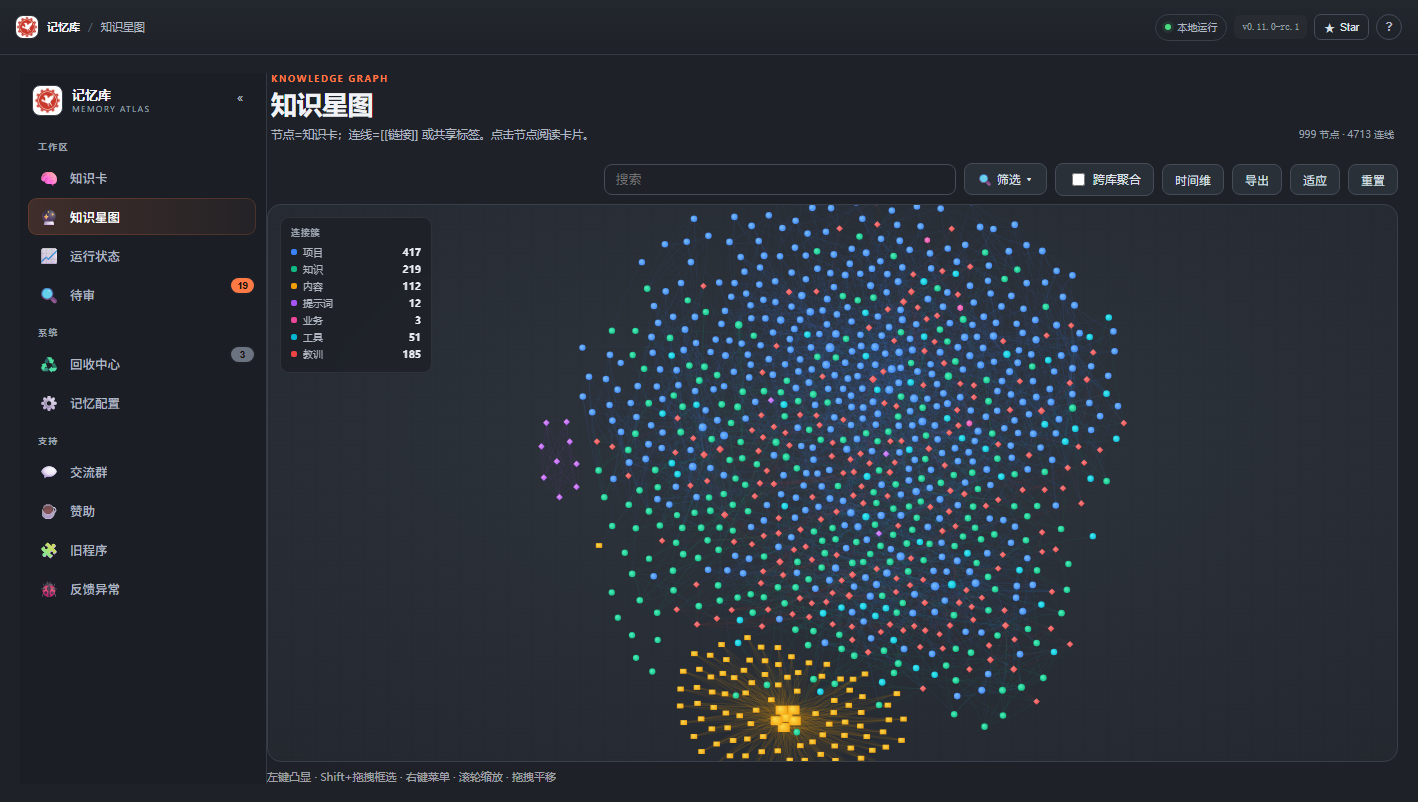
Task: Click the 知识星图 breadcrumb in top bar
Action: (123, 27)
